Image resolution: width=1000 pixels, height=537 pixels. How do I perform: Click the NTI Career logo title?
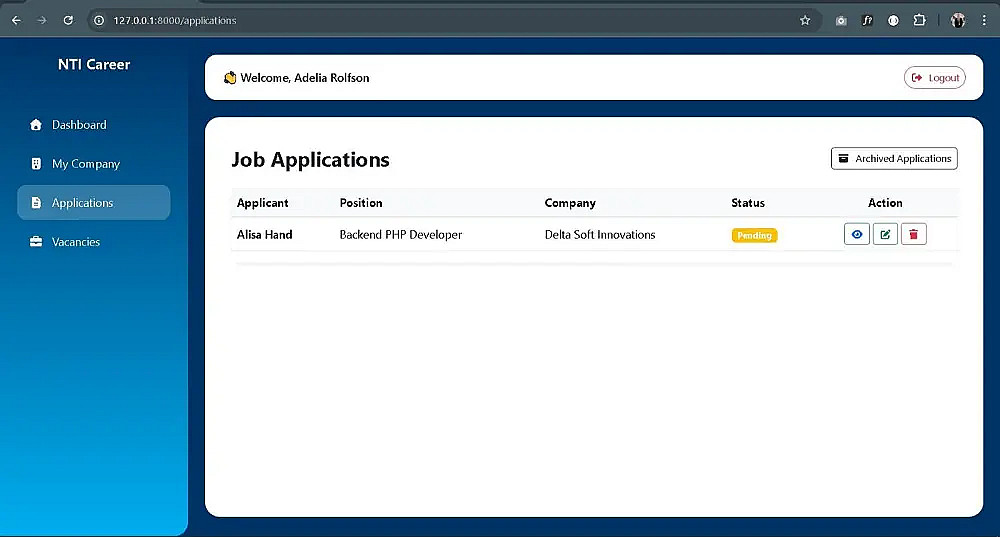[94, 64]
